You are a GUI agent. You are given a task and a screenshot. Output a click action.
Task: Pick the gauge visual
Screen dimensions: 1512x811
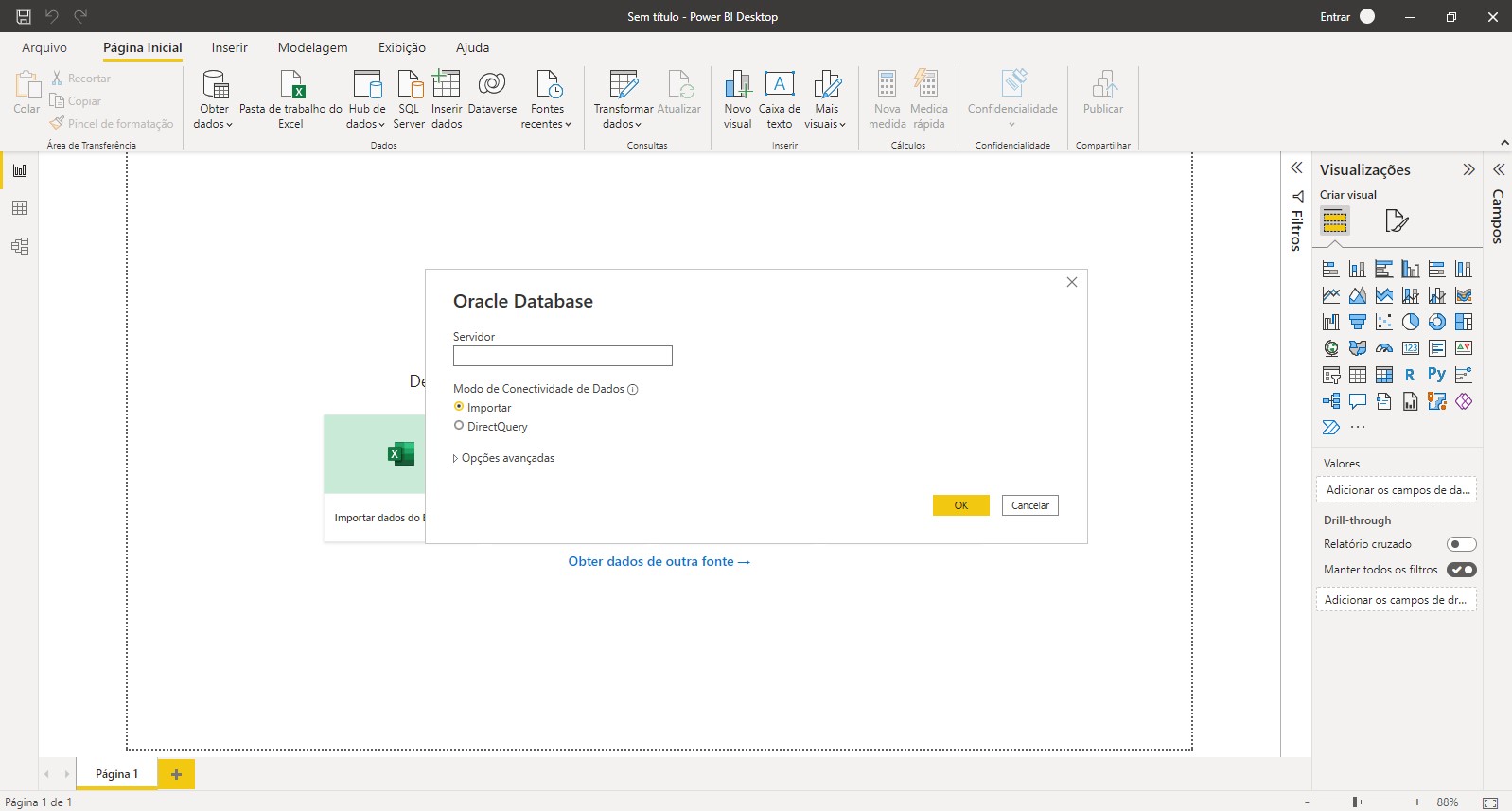pos(1383,348)
